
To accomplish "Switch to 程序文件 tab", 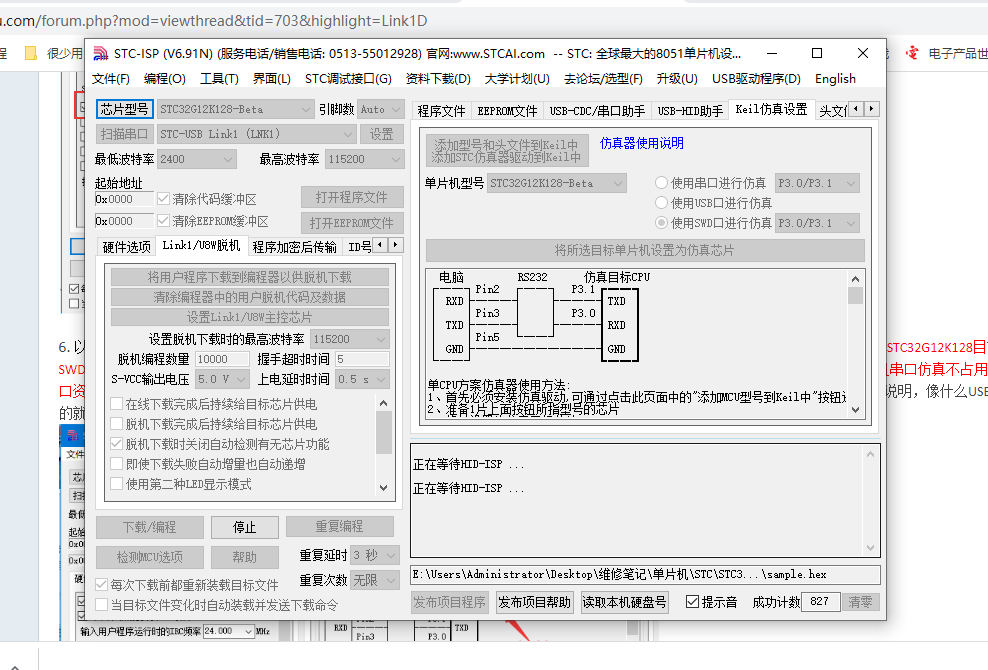I will (x=441, y=111).
